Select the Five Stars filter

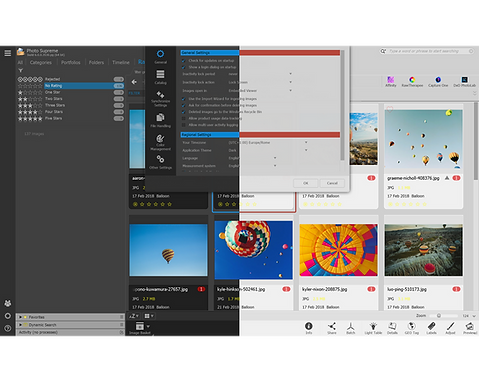tap(70, 118)
